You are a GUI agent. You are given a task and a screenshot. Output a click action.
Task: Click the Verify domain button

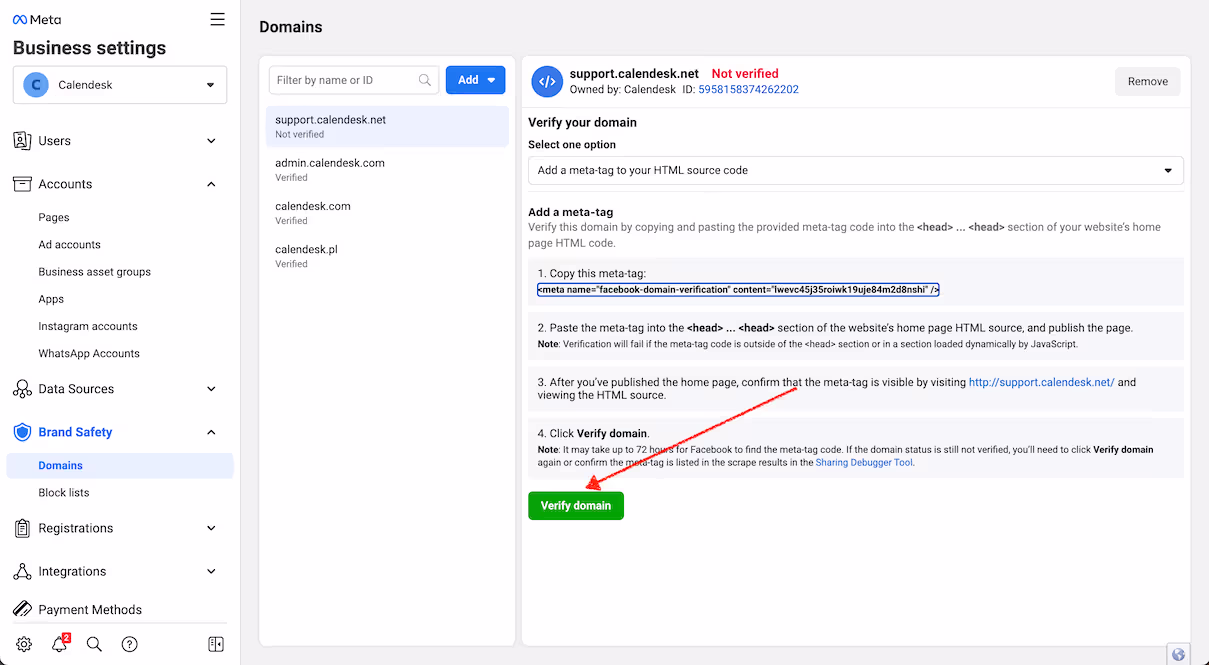click(576, 505)
